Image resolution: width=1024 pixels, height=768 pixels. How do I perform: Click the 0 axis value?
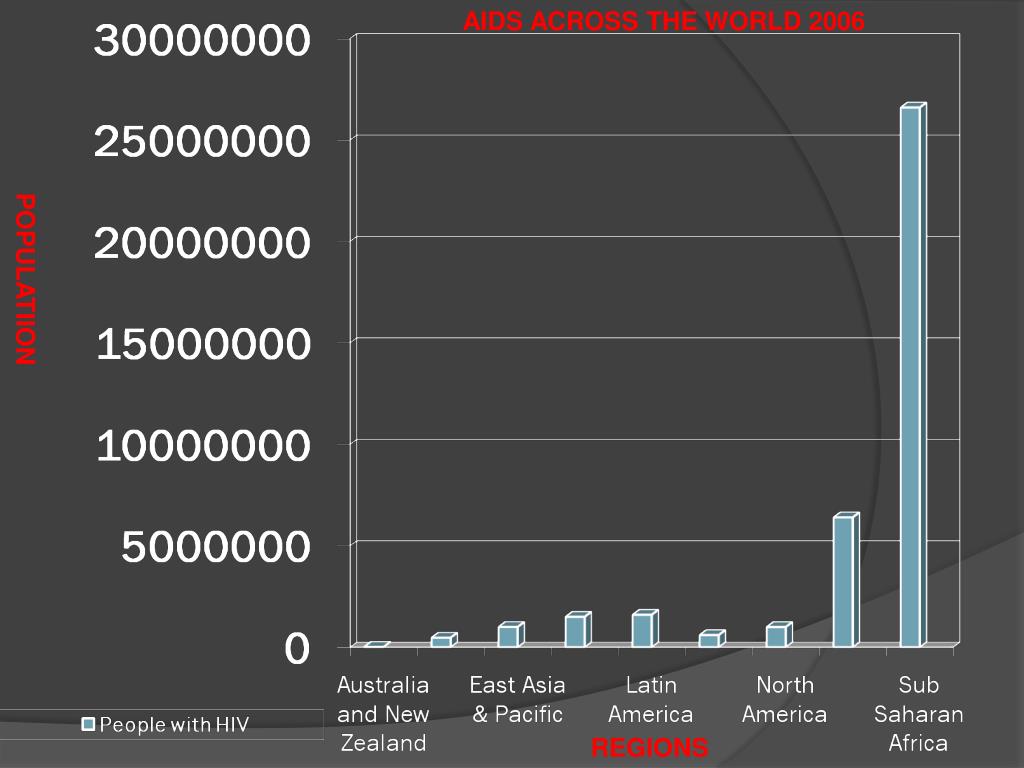coord(297,648)
